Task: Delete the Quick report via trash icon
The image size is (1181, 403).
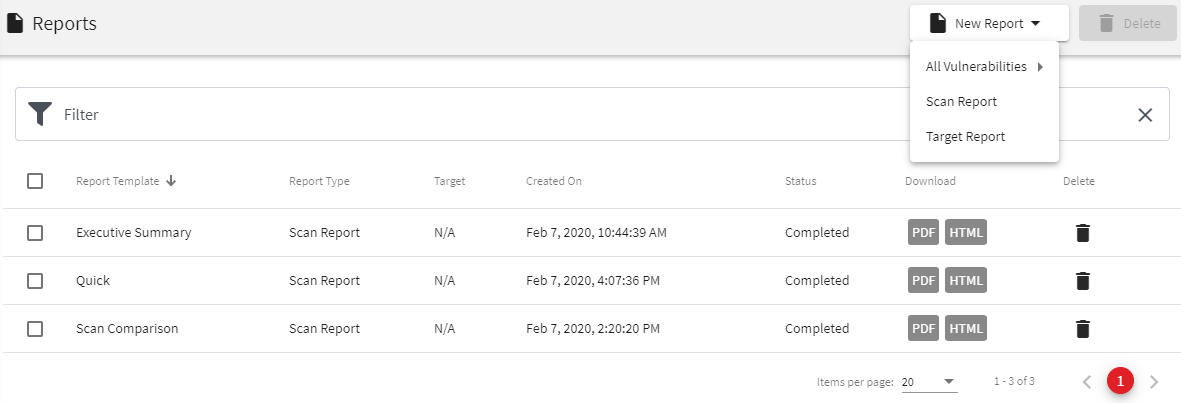Action: point(1082,281)
